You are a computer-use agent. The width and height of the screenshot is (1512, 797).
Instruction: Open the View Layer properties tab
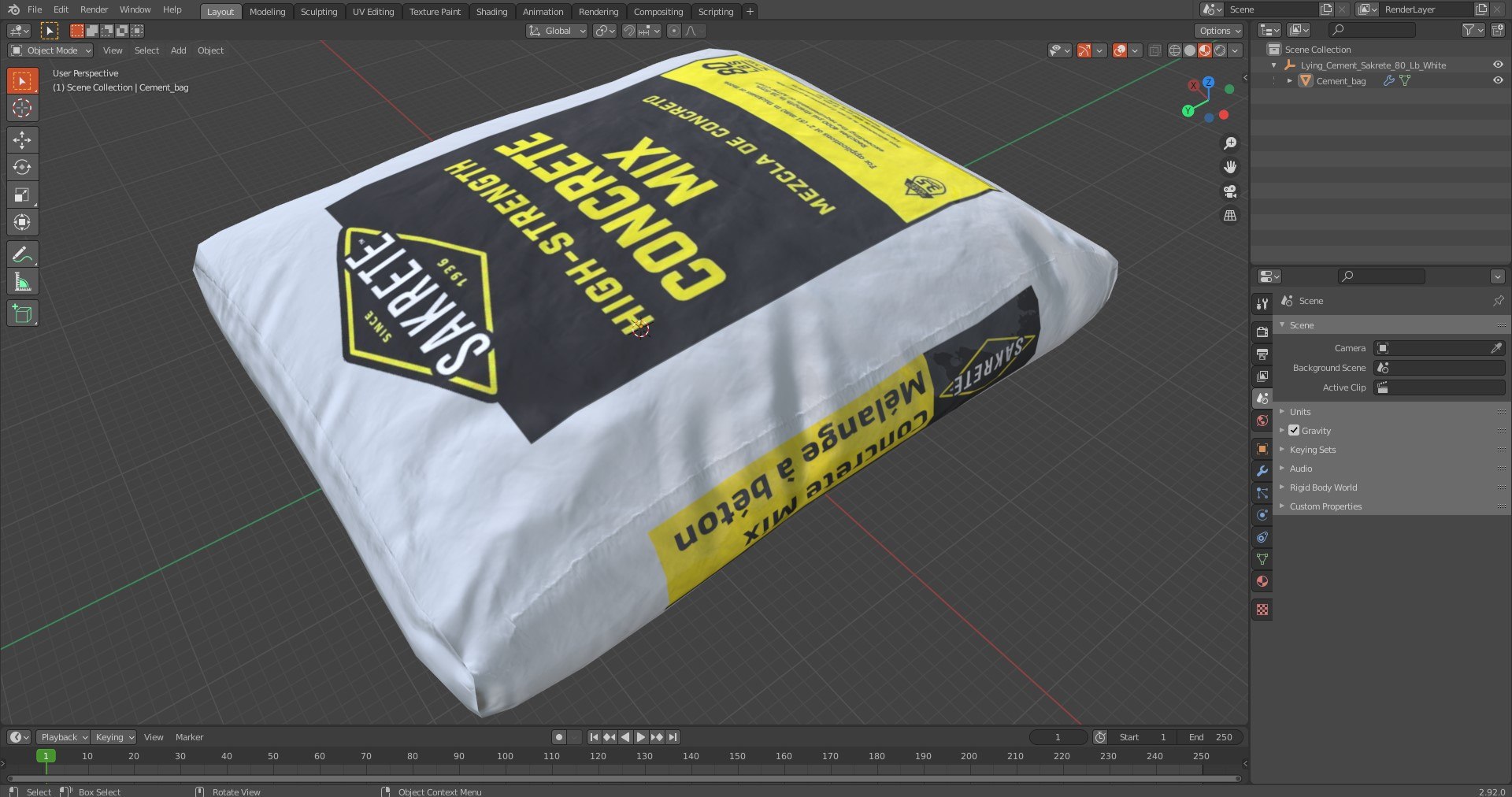coord(1262,376)
